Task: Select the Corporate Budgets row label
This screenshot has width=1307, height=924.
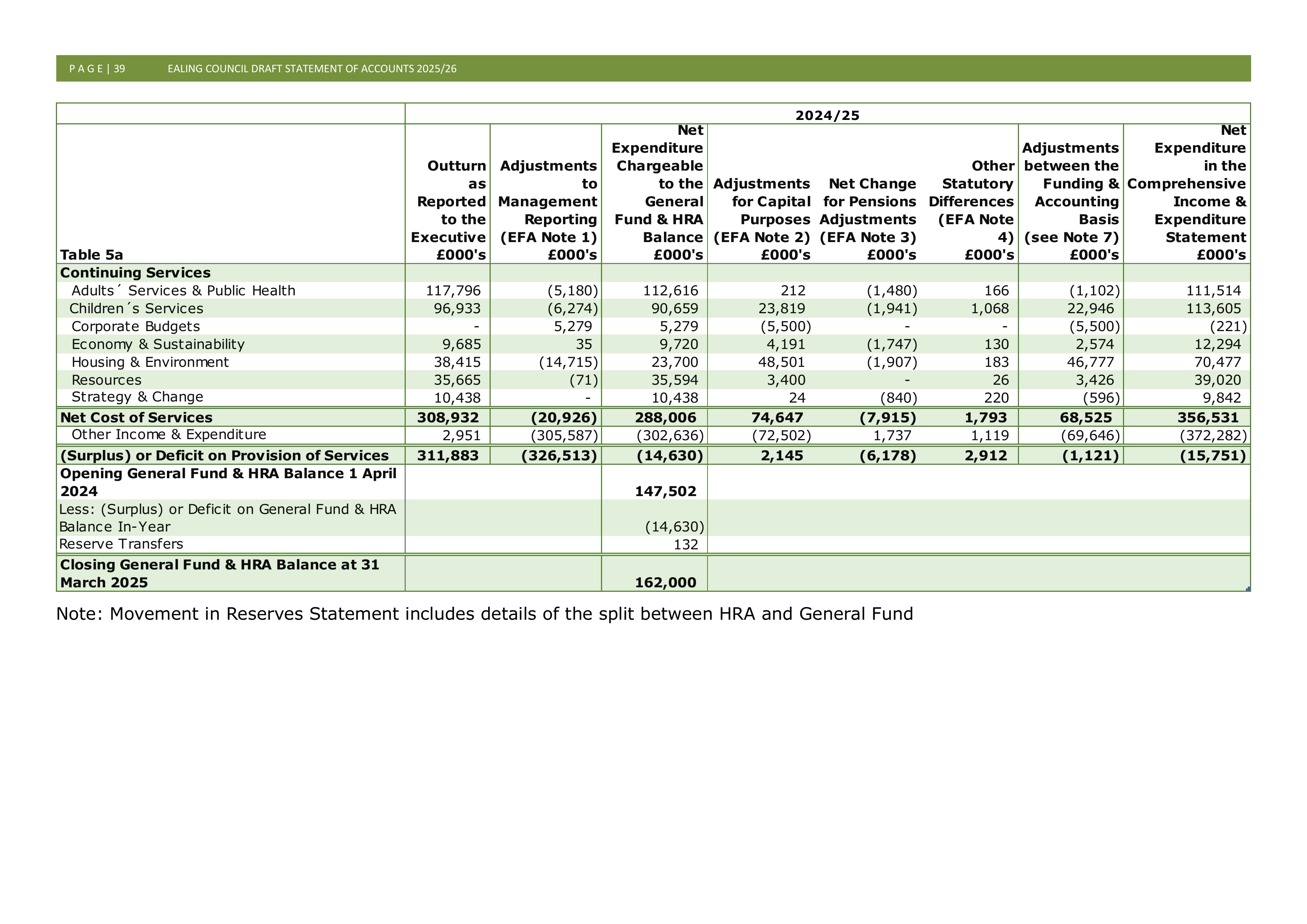Action: (136, 327)
